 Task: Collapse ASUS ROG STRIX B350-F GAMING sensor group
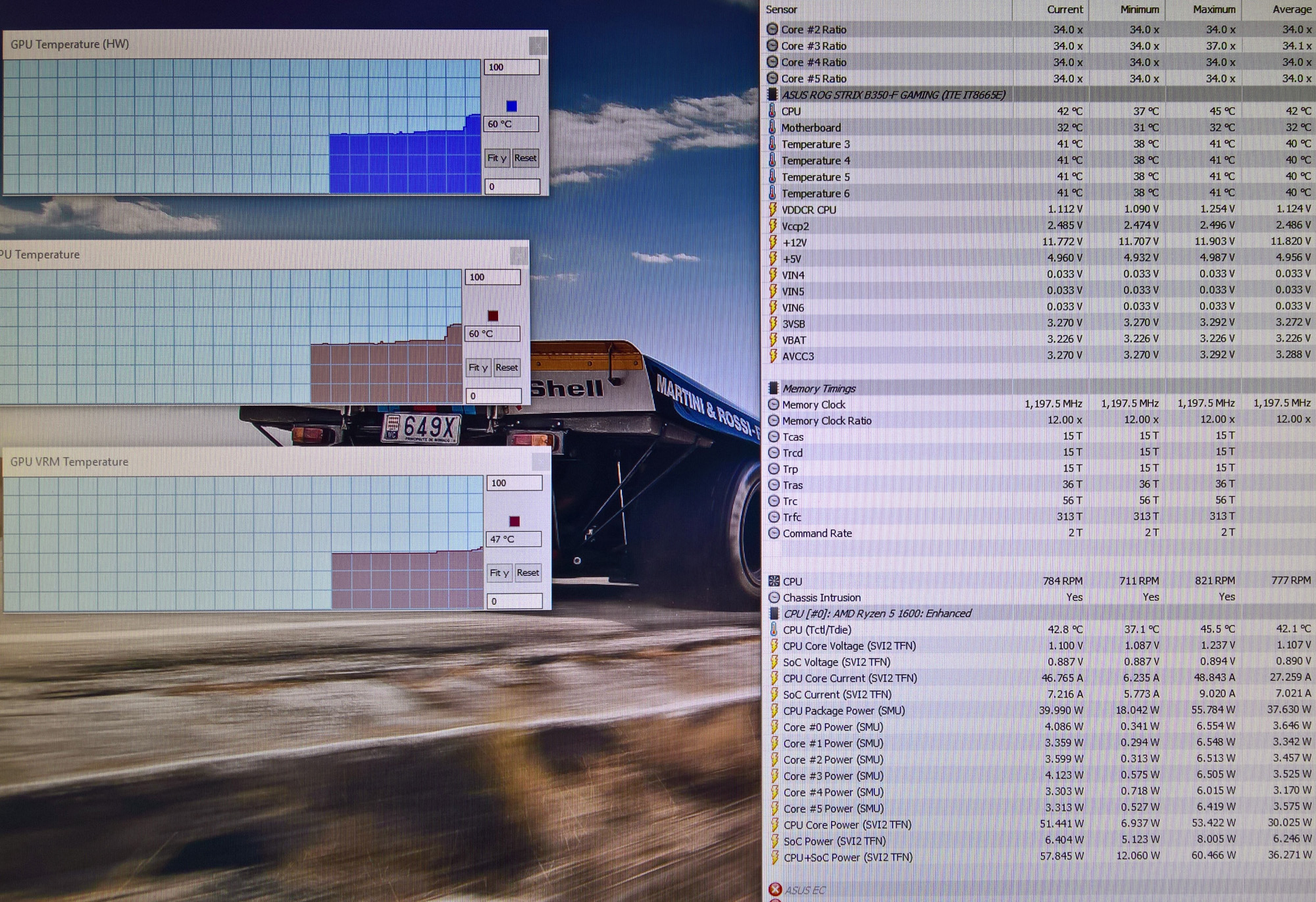coord(772,95)
